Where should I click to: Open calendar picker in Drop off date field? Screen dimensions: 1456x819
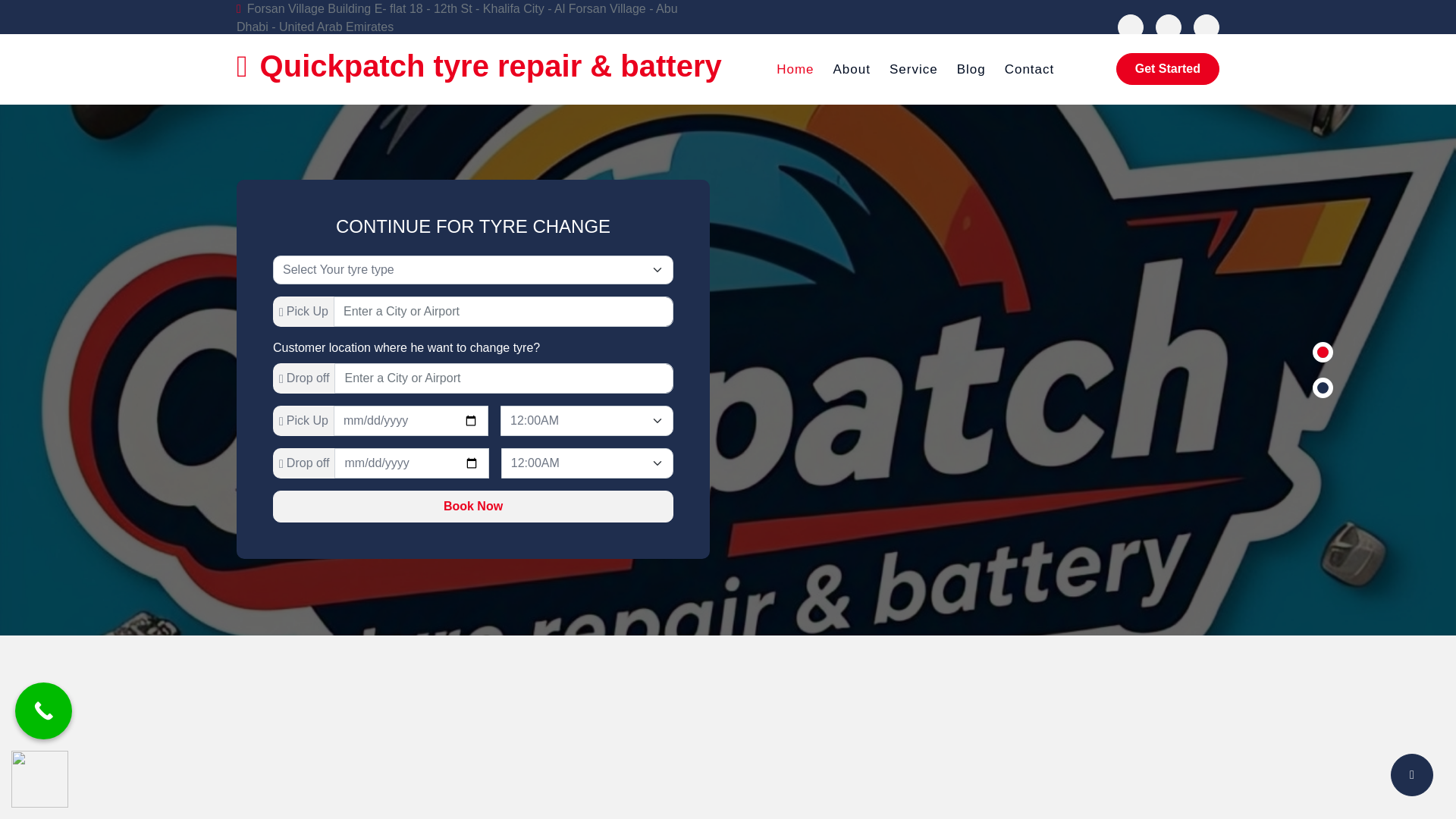(x=472, y=463)
